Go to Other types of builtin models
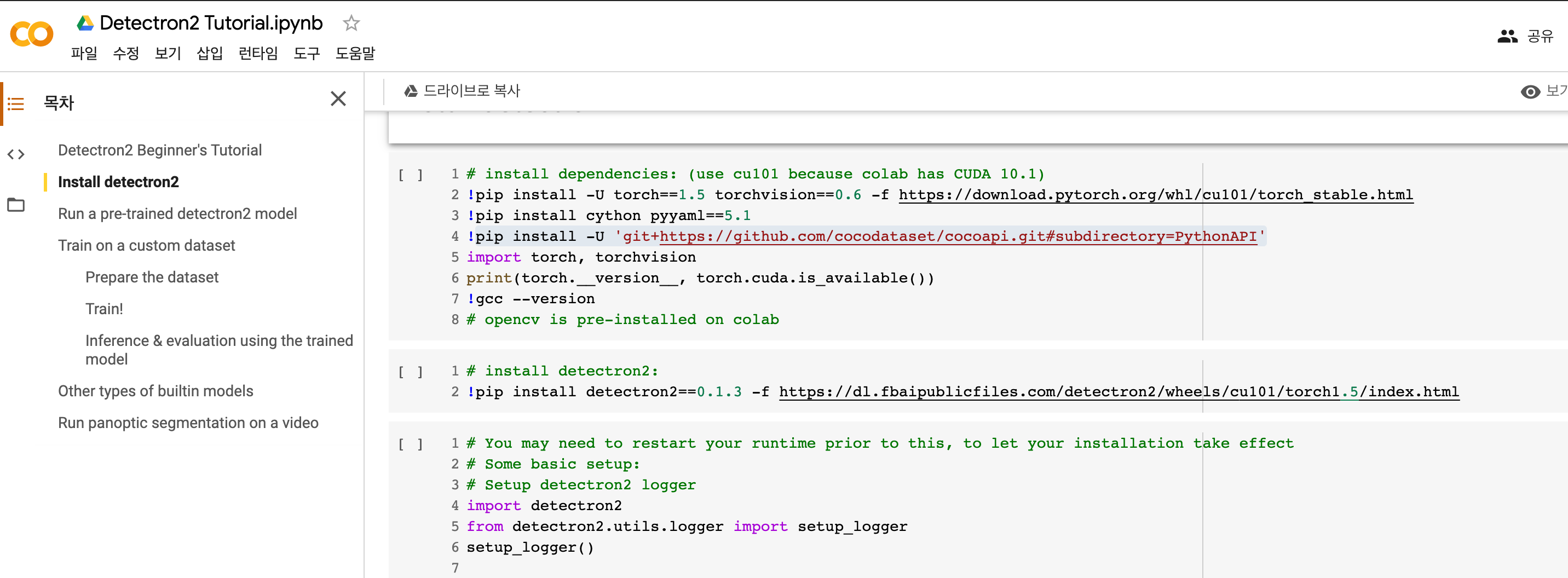 click(x=155, y=391)
